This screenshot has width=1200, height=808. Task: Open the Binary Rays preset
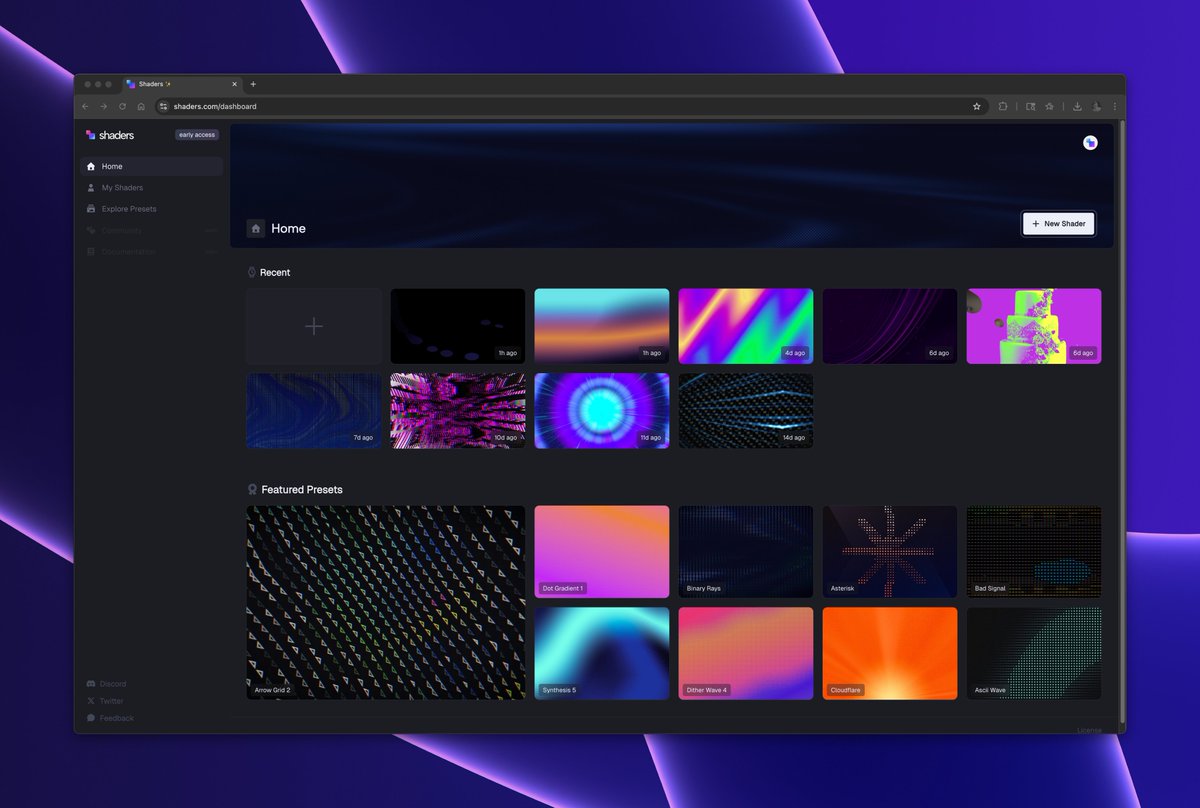[746, 552]
